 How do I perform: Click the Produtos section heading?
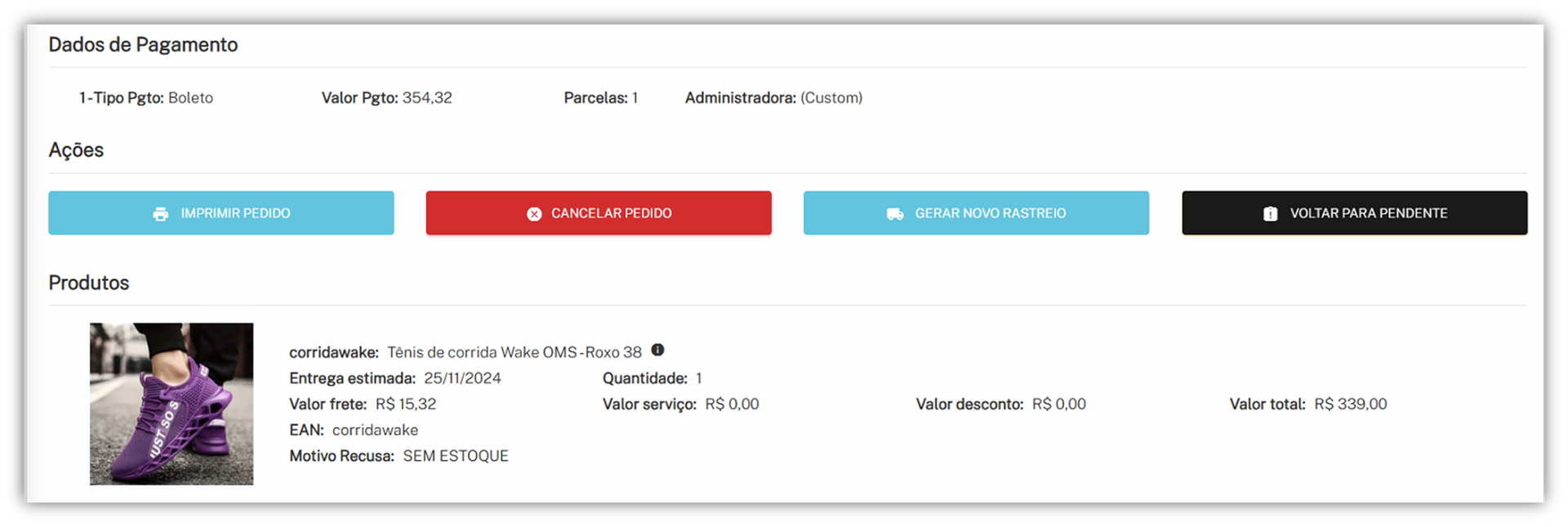click(89, 283)
